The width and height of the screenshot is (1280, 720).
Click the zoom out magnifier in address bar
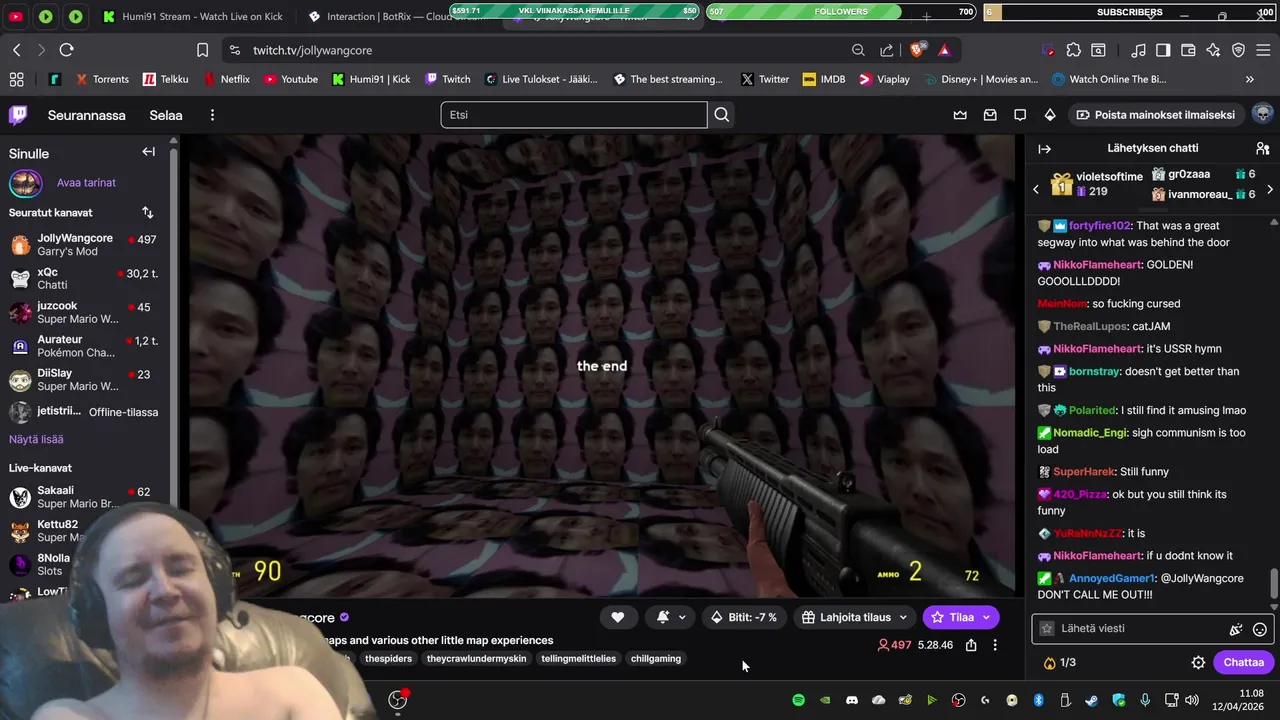tap(858, 50)
